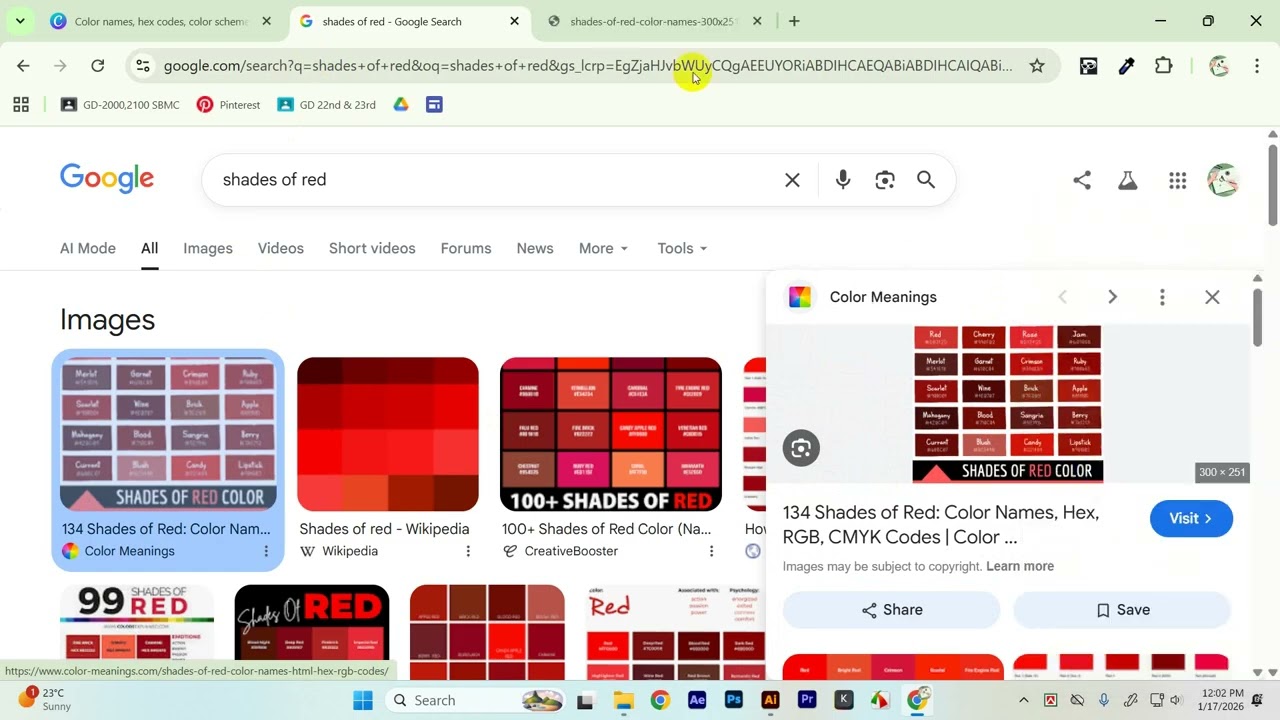Switch to the Images results tab
The height and width of the screenshot is (720, 1280).
tap(208, 248)
